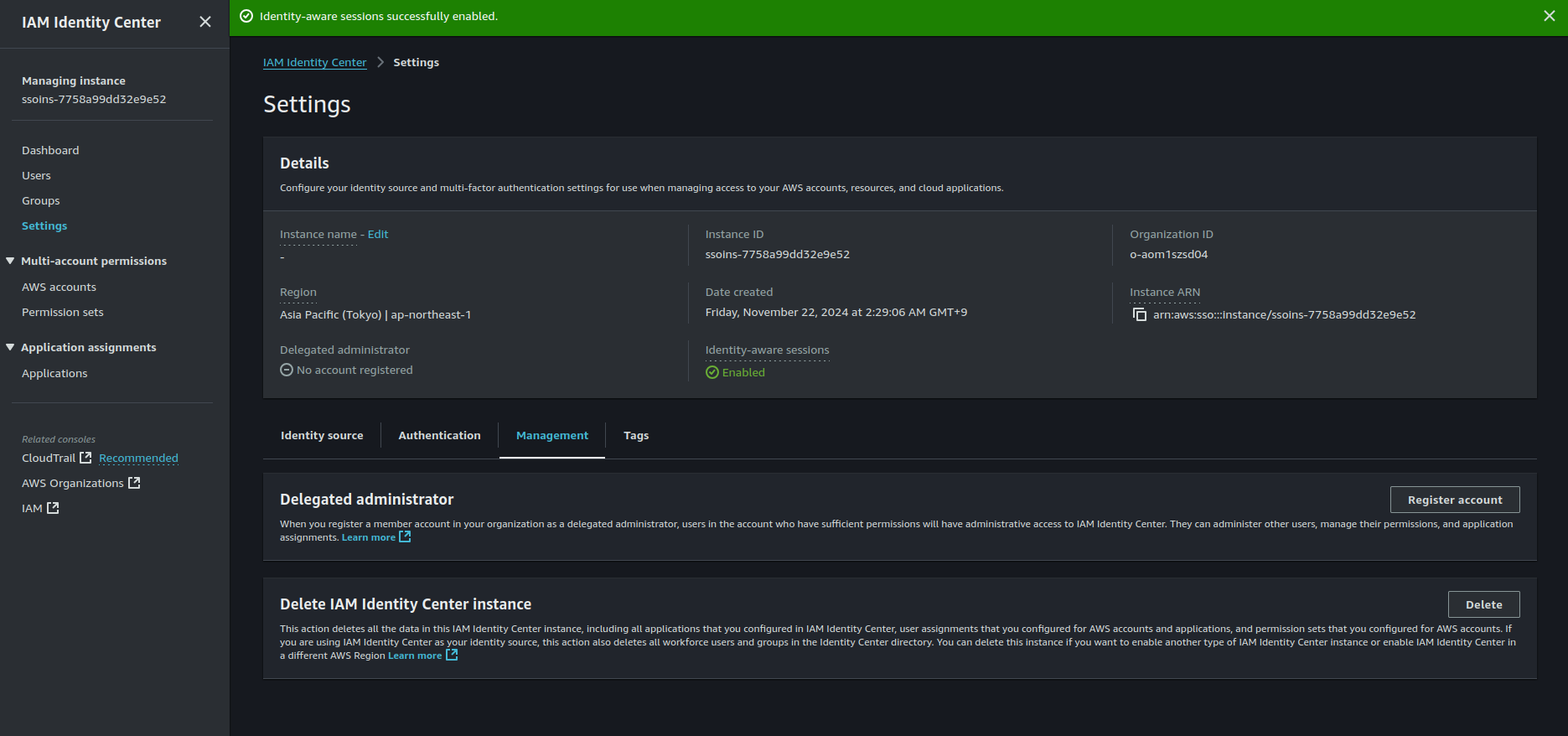Click the Managing instance ID in sidebar
This screenshot has height=736, width=1568.
click(x=94, y=99)
